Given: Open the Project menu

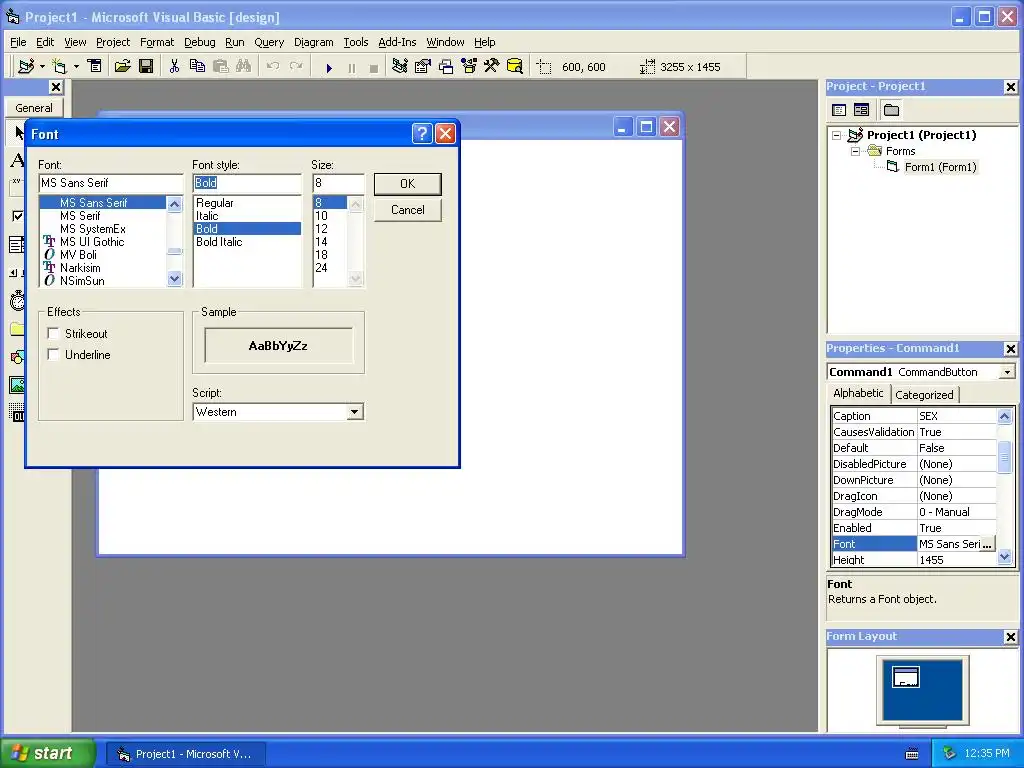Looking at the screenshot, I should click(x=113, y=42).
